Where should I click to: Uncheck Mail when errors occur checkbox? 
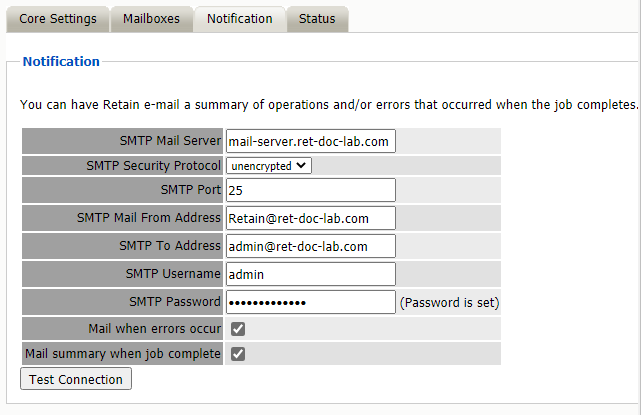point(238,329)
